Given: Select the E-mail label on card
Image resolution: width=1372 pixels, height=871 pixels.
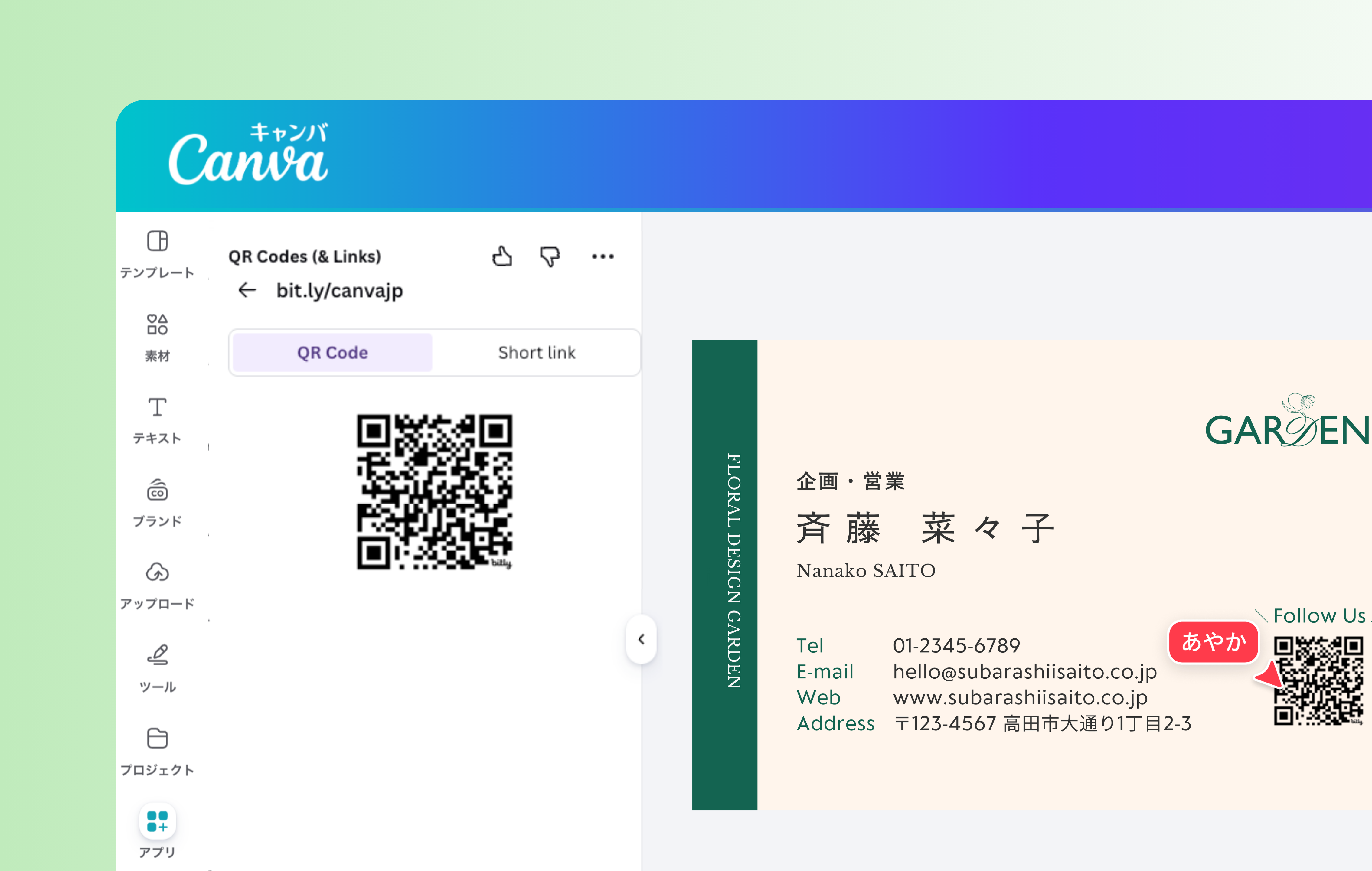Looking at the screenshot, I should click(x=825, y=672).
